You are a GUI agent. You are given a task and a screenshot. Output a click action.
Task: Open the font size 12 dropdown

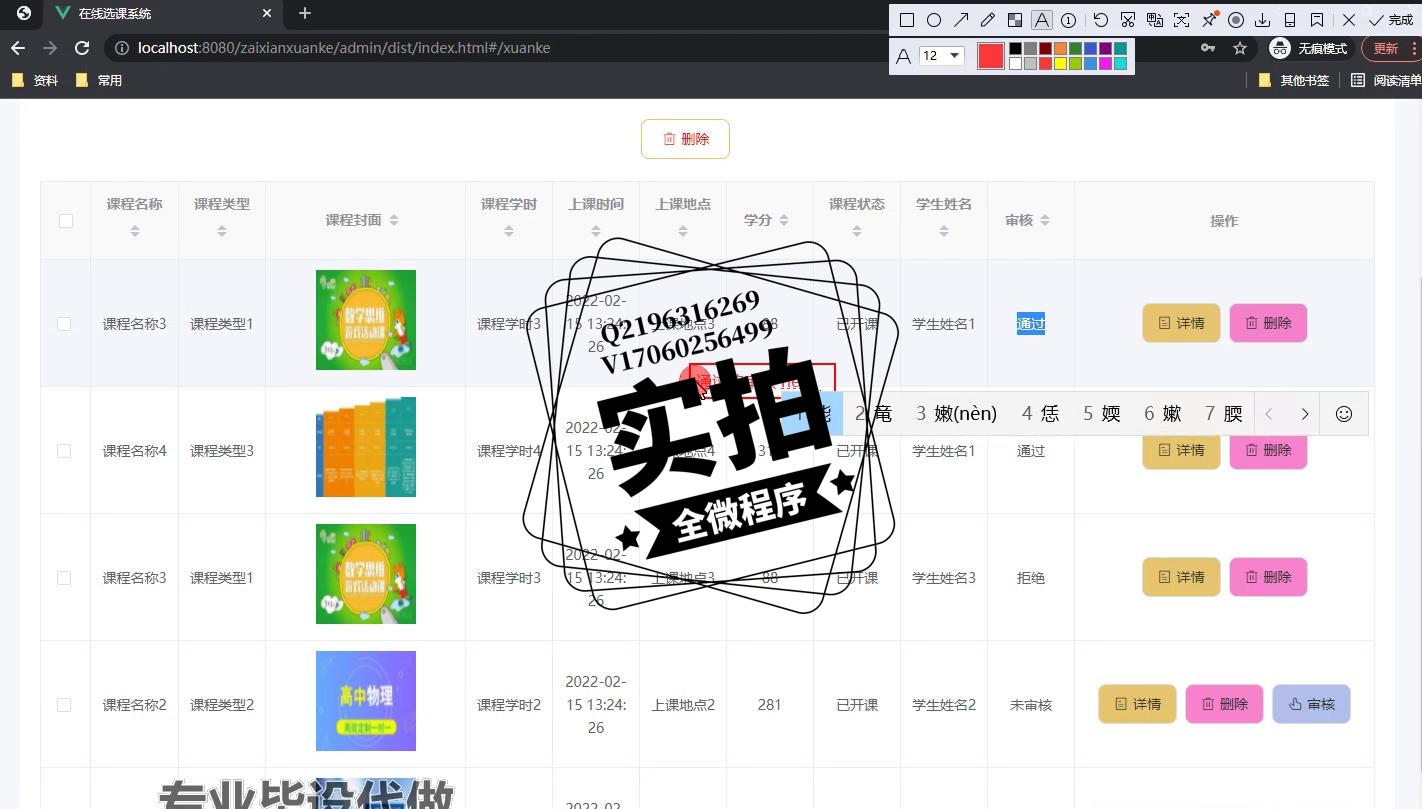[x=941, y=55]
